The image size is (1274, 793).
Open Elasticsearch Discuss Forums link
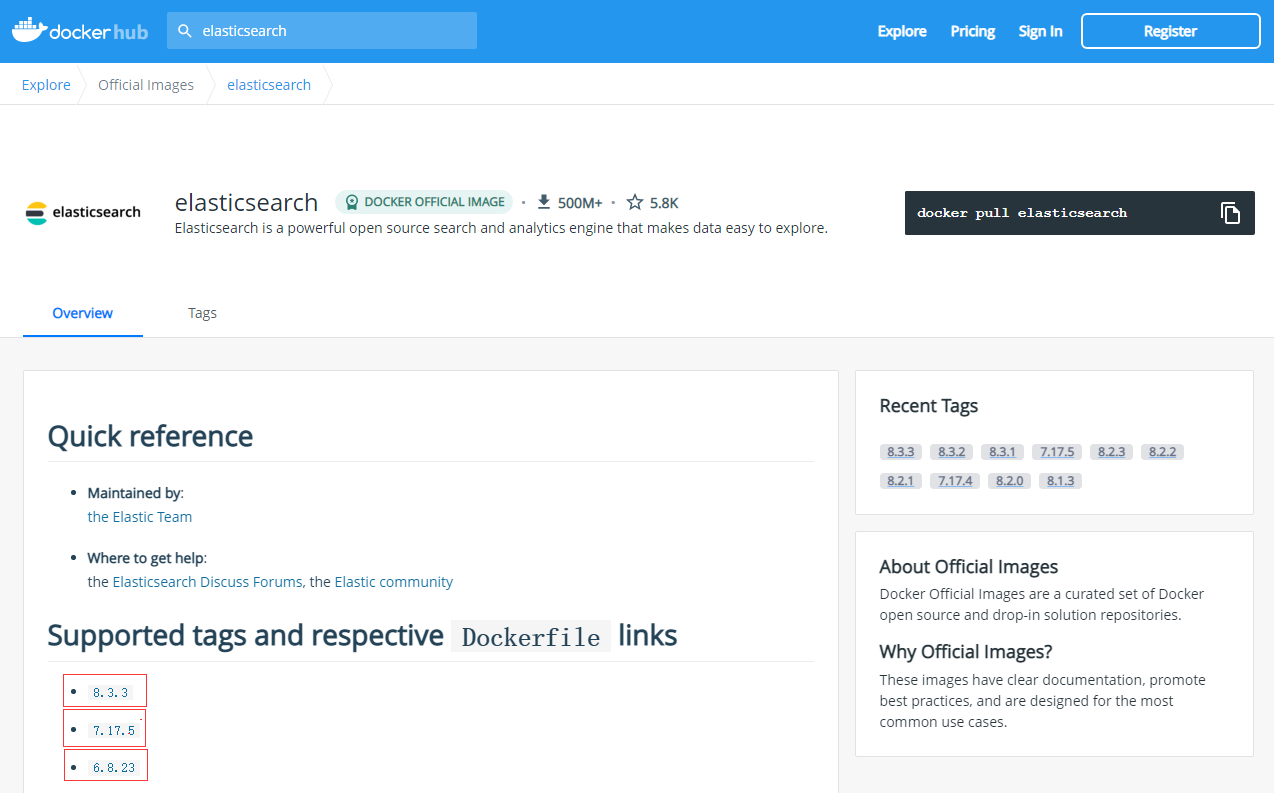(x=207, y=582)
